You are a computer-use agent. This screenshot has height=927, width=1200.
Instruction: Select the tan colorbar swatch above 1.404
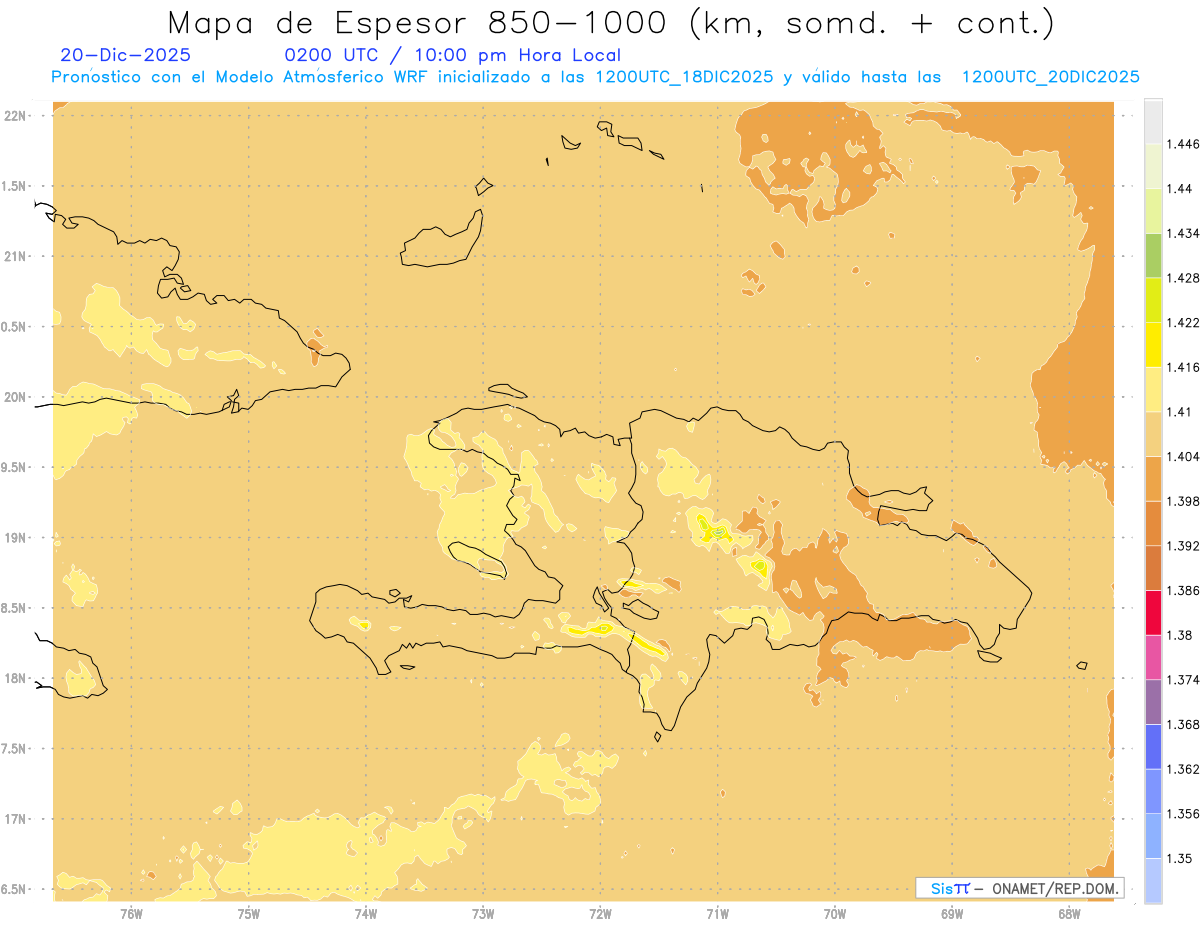(x=1153, y=434)
